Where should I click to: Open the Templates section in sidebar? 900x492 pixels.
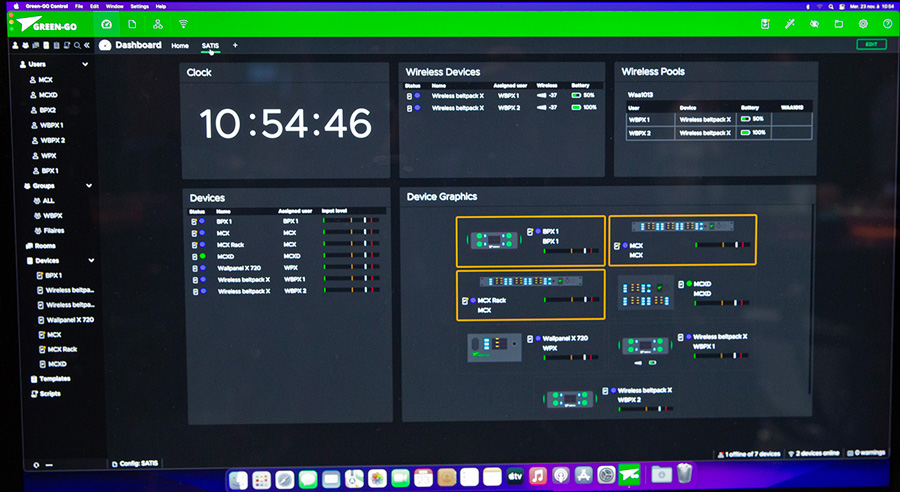click(51, 379)
